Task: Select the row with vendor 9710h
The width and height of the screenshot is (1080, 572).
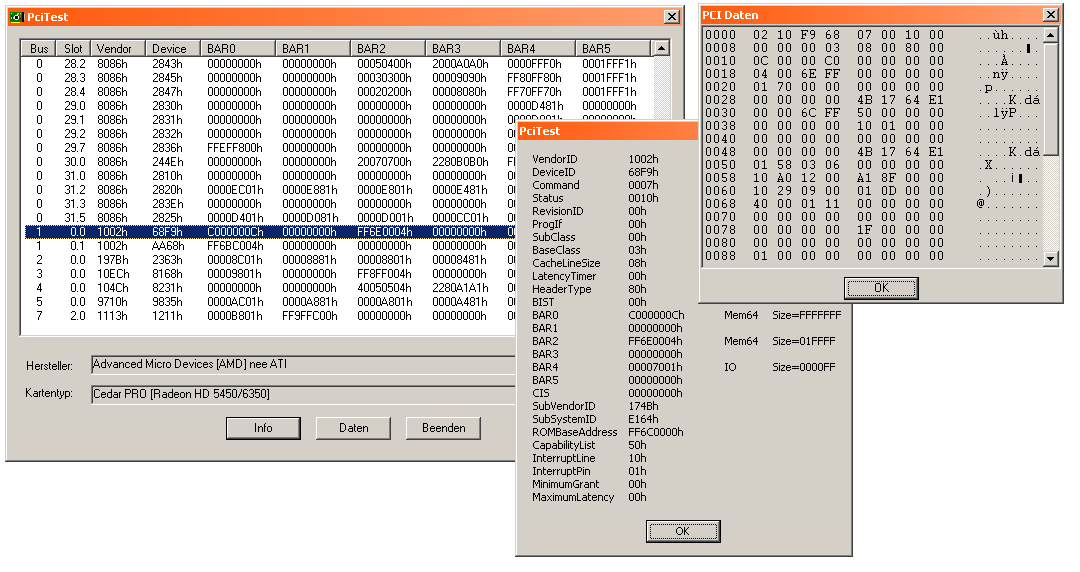Action: point(270,302)
